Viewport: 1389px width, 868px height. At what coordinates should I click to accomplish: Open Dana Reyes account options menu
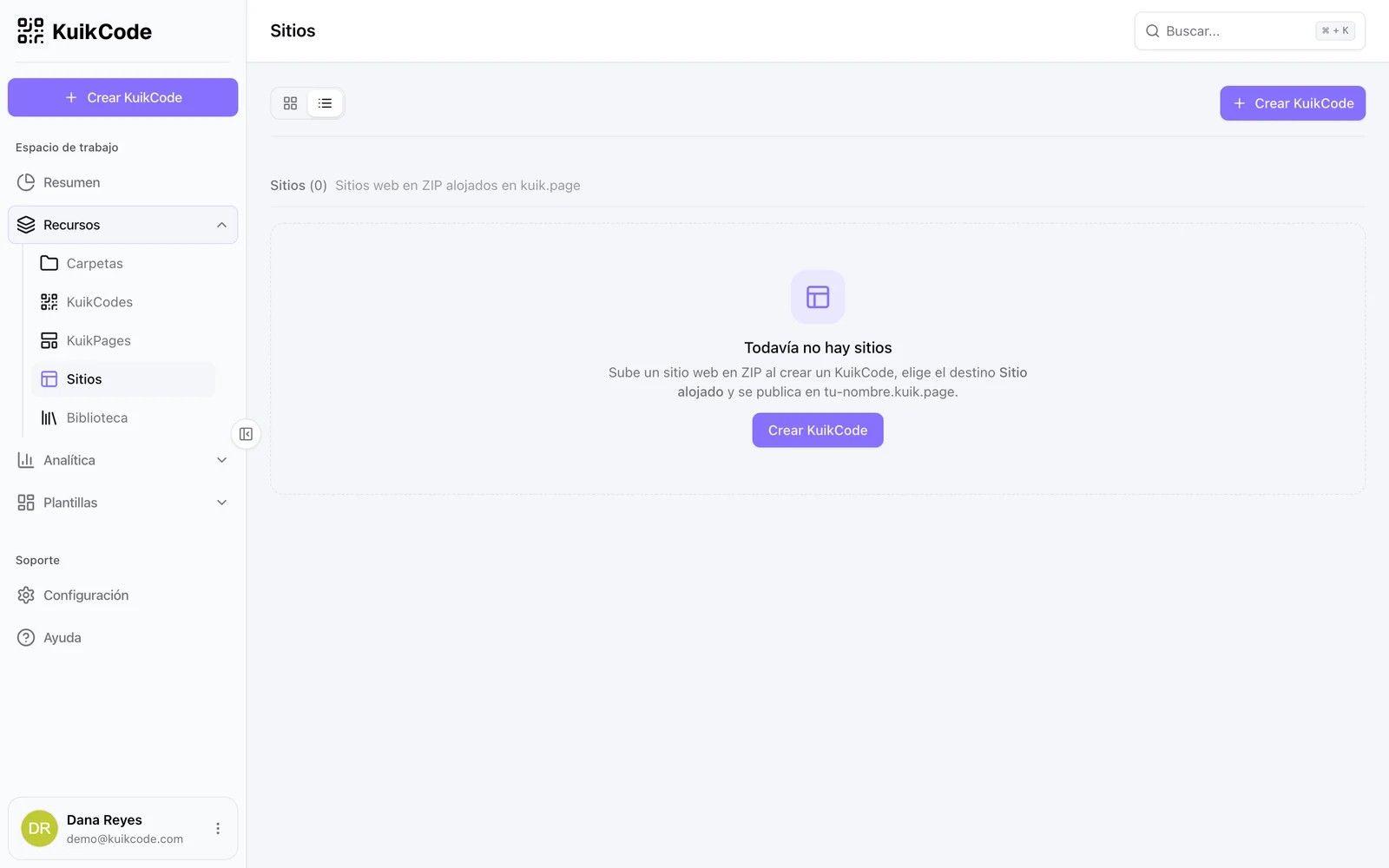pos(218,829)
